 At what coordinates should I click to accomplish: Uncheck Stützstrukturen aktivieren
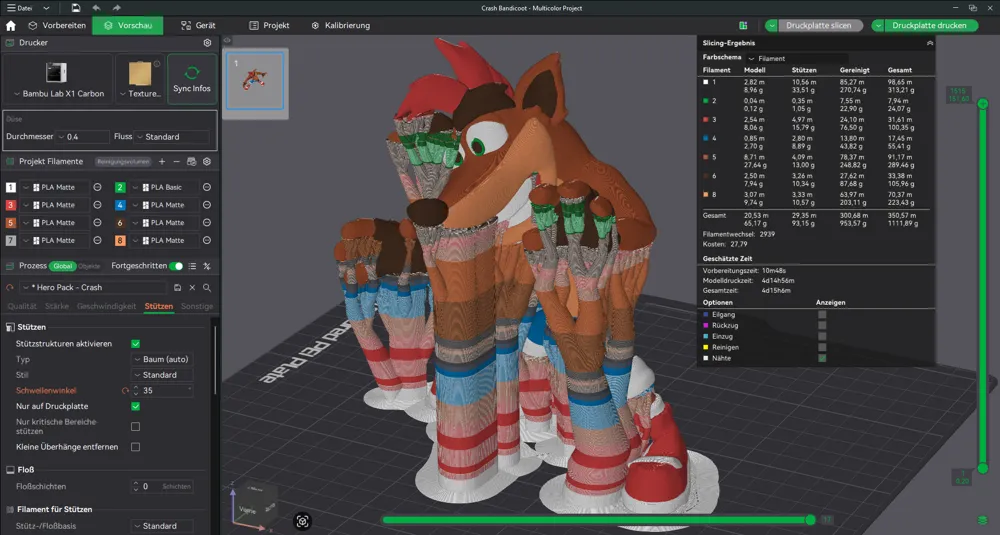[x=135, y=344]
